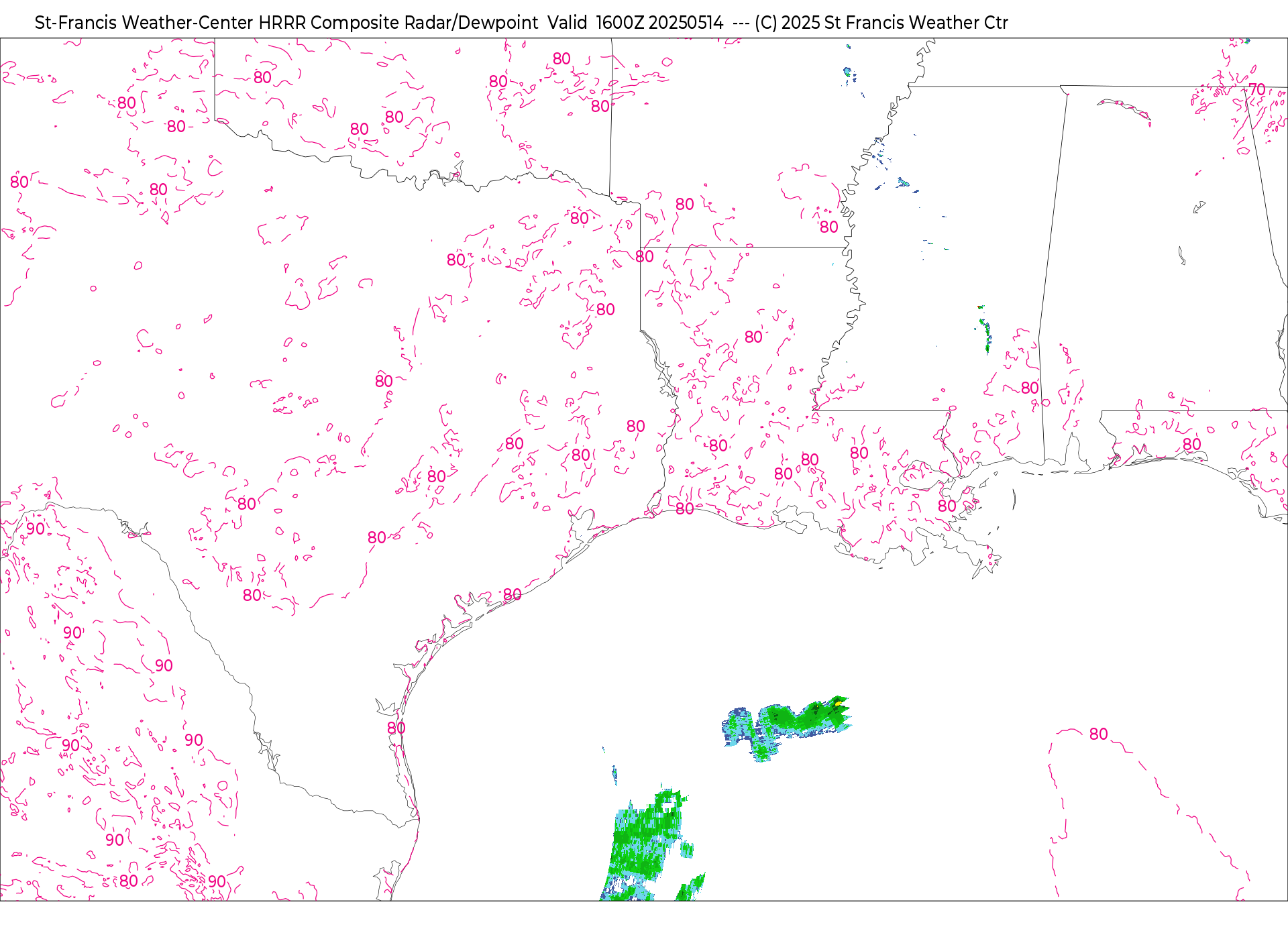This screenshot has height=939, width=1288.
Task: Click the "80" contour label over the open Gulf
Action: (x=1099, y=734)
